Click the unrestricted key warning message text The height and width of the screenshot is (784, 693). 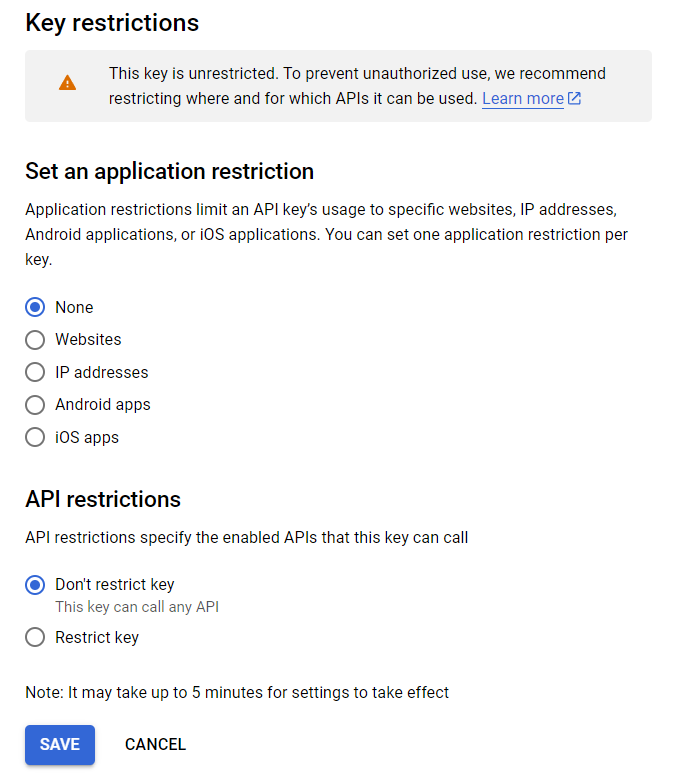(x=357, y=86)
